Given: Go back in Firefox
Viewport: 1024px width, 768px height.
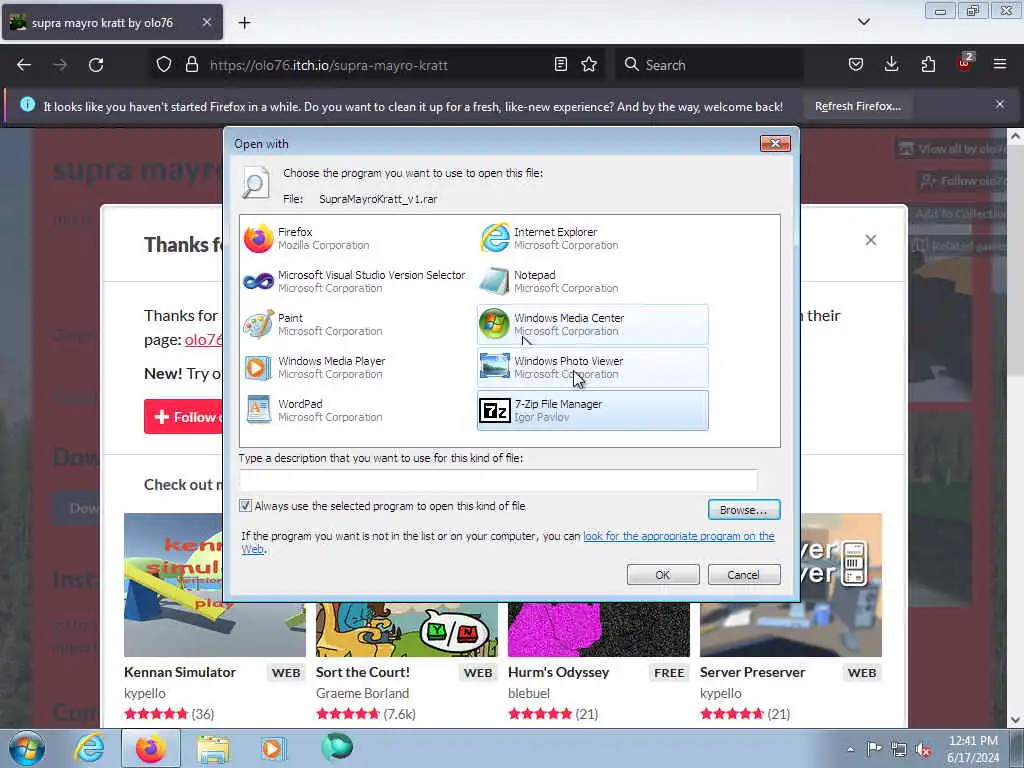Looking at the screenshot, I should pyautogui.click(x=24, y=65).
